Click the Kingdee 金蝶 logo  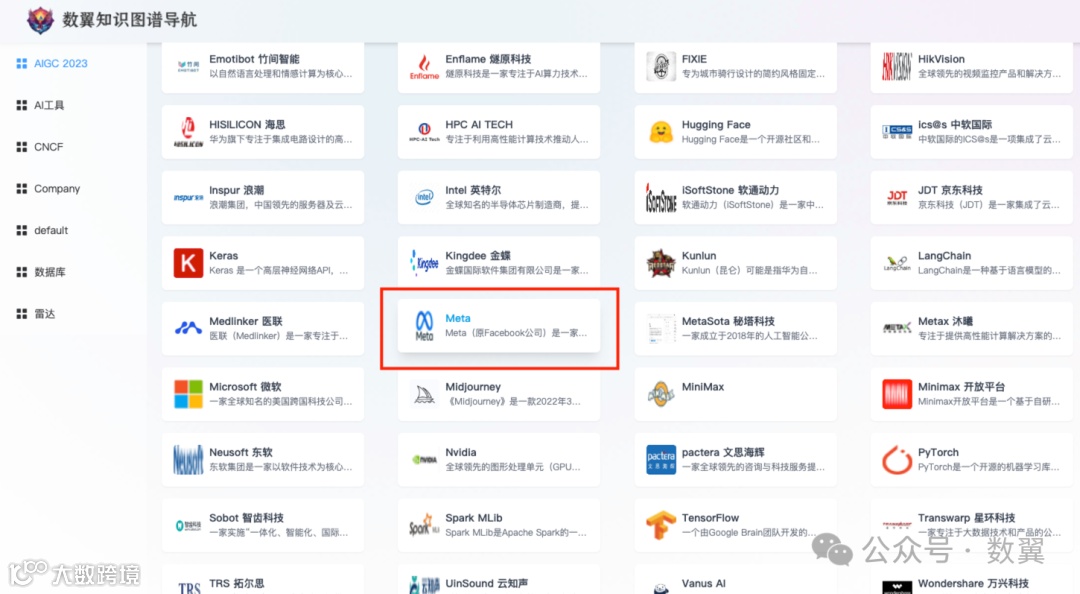(424, 263)
